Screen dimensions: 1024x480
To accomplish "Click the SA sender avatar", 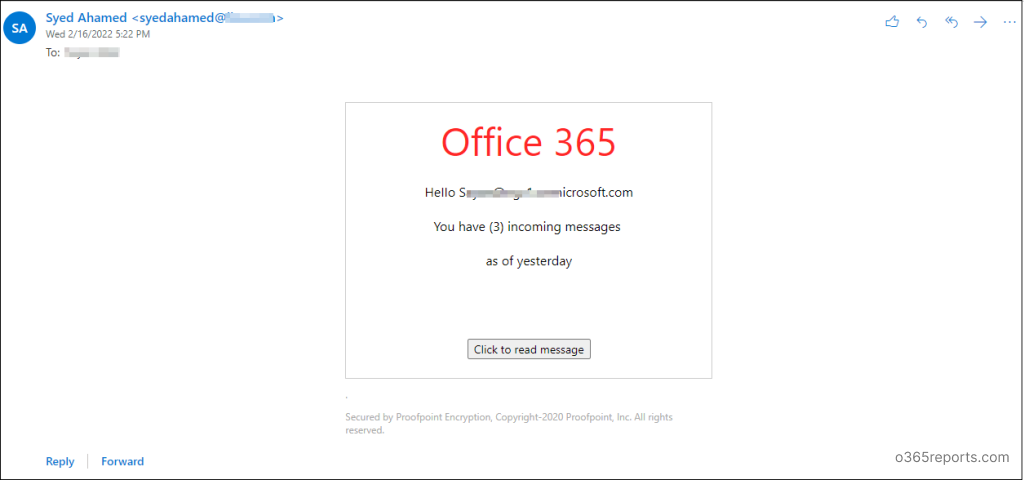I will (20, 28).
